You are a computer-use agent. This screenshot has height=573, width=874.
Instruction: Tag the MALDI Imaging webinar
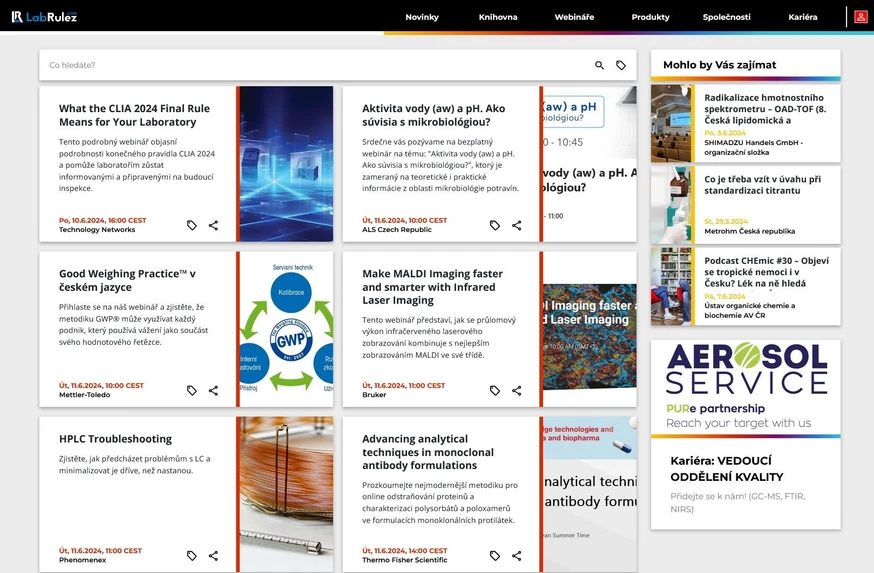[495, 390]
